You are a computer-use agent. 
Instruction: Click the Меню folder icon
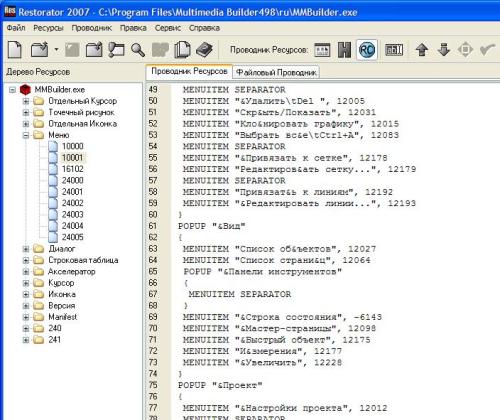click(x=39, y=135)
